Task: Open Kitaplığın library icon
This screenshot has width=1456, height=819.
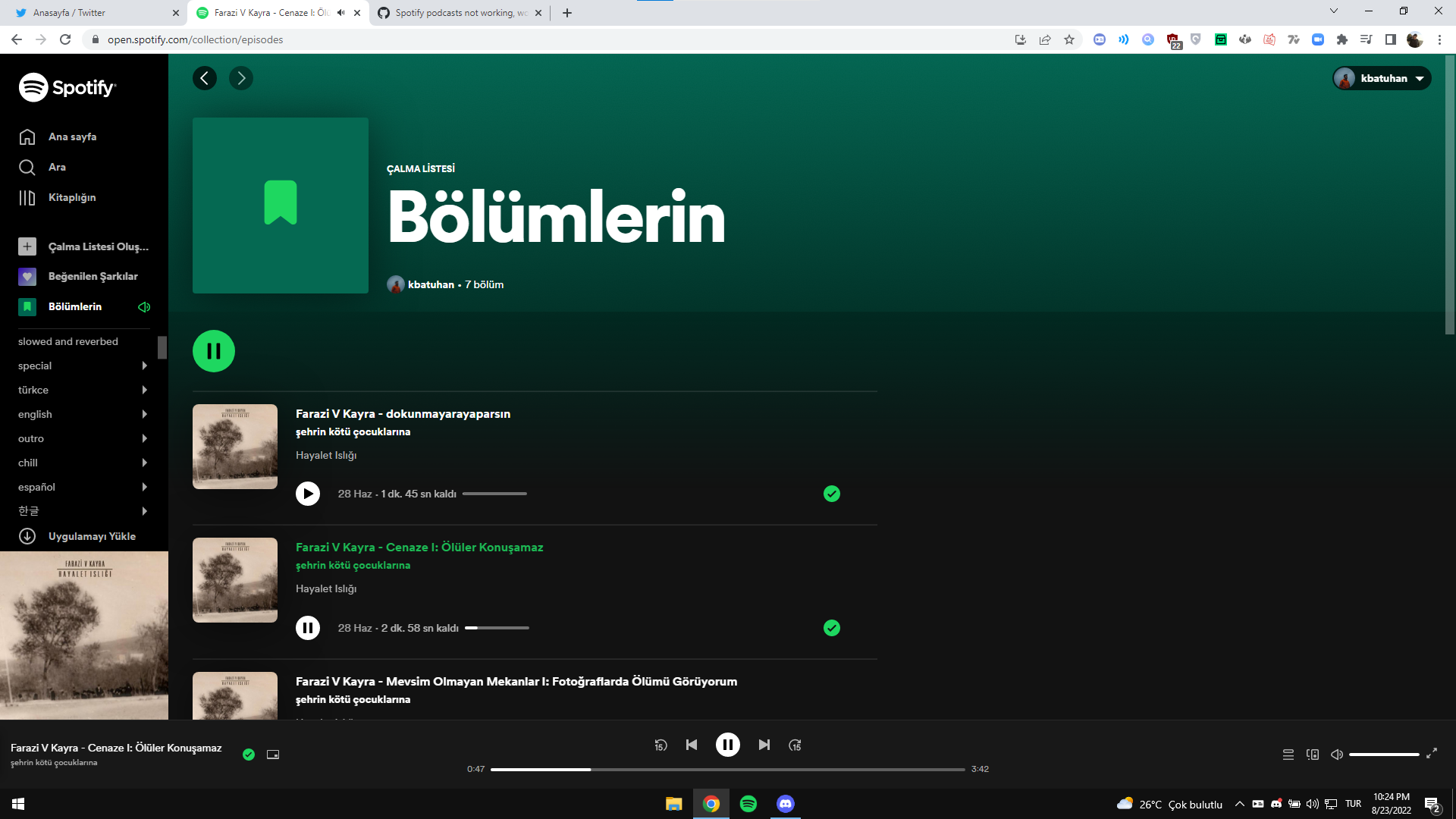Action: pos(27,197)
